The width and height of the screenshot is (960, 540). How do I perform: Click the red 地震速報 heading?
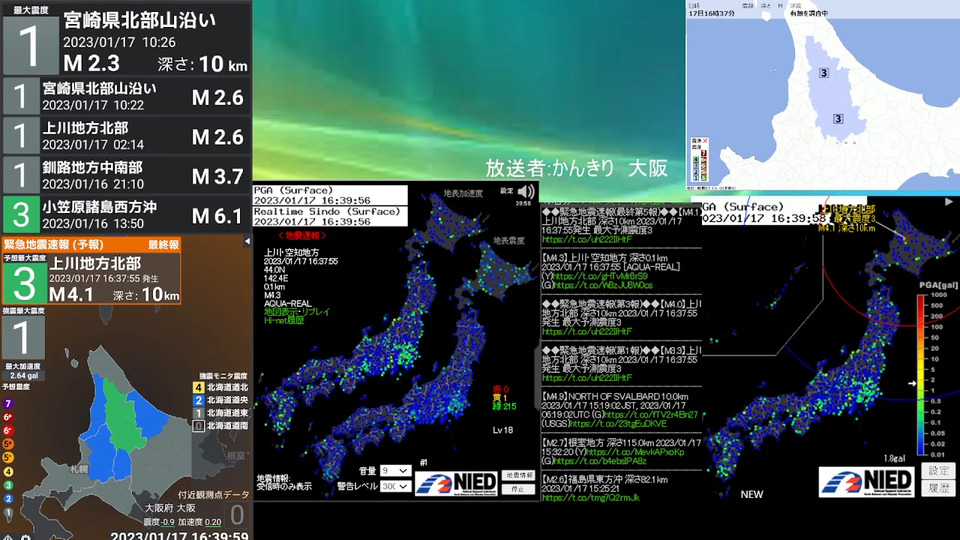[x=302, y=235]
